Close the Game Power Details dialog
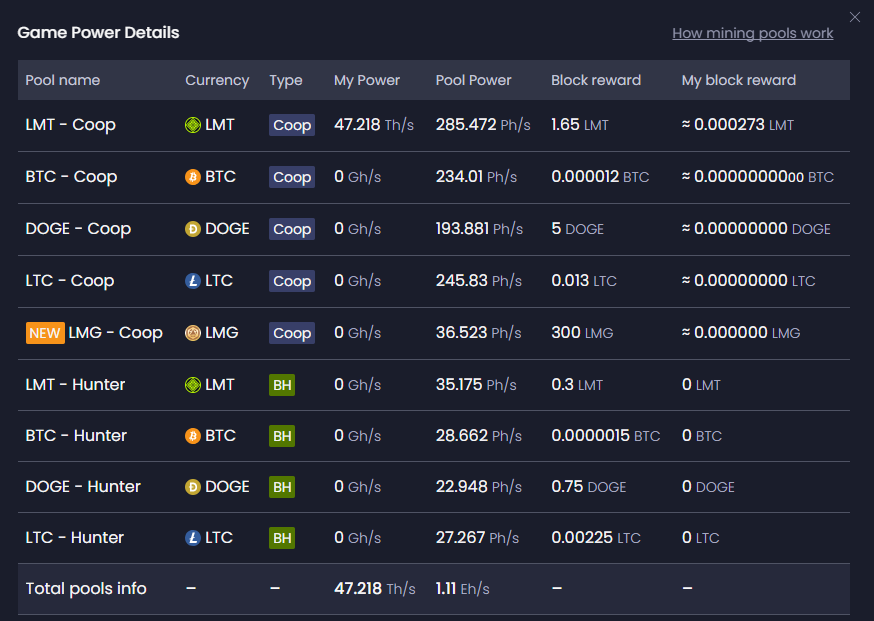 (x=854, y=17)
